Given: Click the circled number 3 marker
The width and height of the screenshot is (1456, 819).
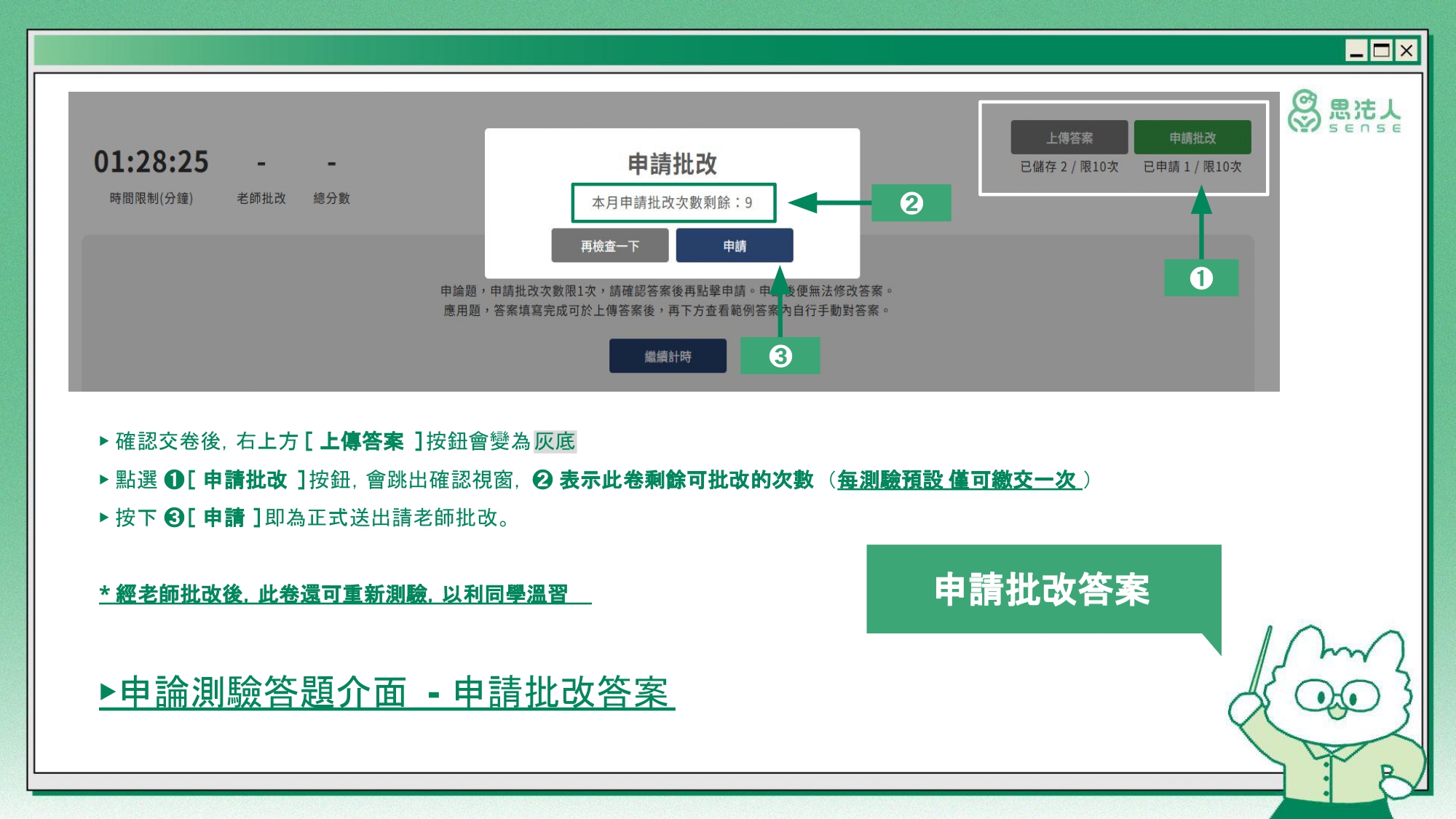Looking at the screenshot, I should coord(780,356).
